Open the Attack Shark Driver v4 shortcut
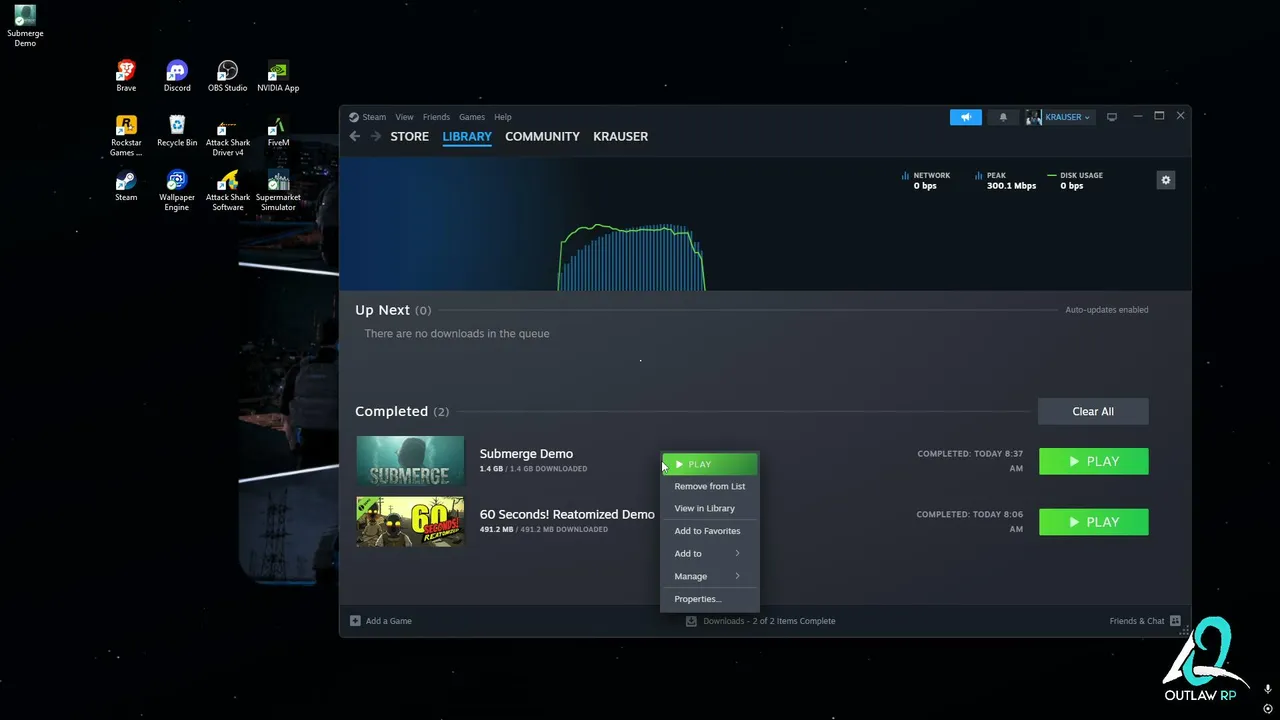This screenshot has width=1280, height=720. [228, 136]
